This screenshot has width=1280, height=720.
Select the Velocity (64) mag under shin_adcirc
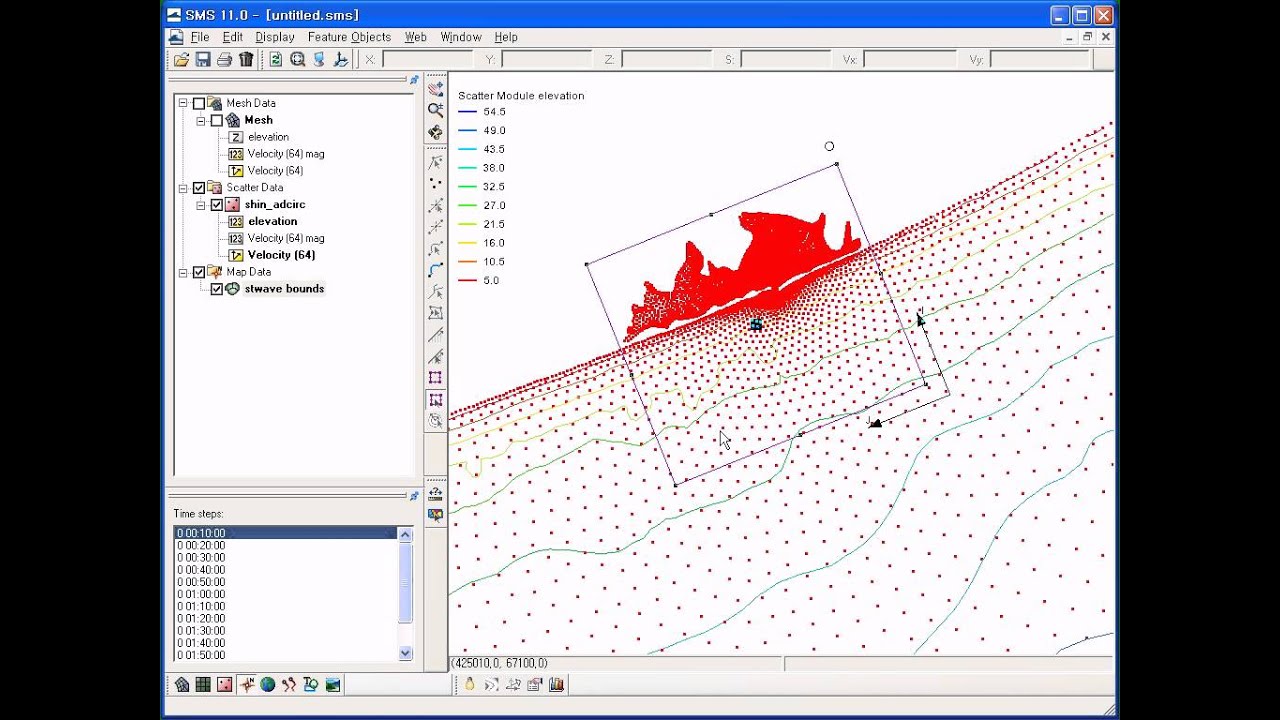(286, 238)
